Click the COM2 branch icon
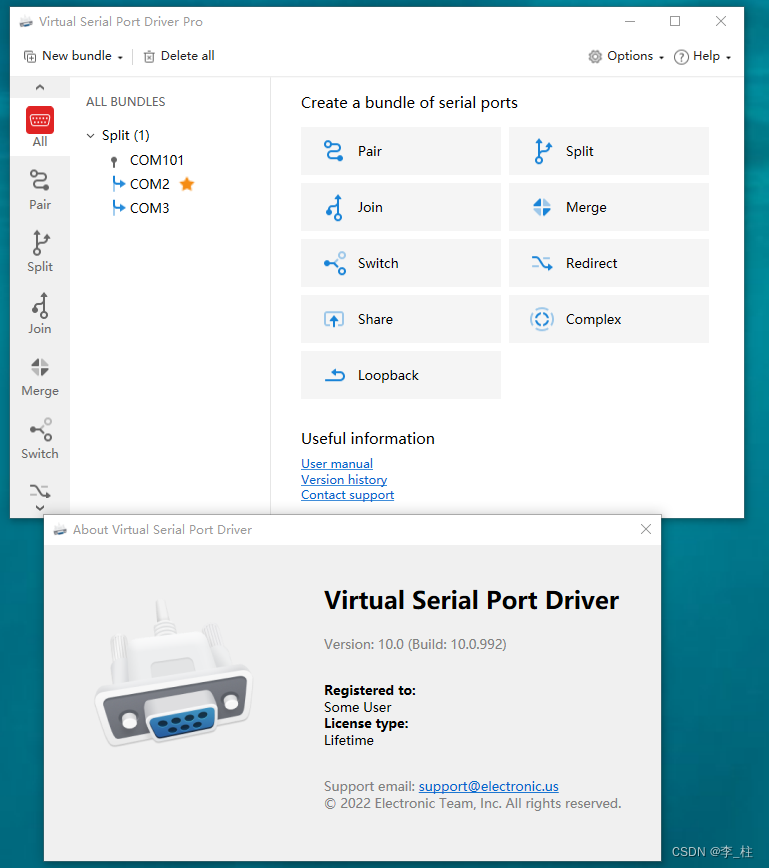 (118, 183)
